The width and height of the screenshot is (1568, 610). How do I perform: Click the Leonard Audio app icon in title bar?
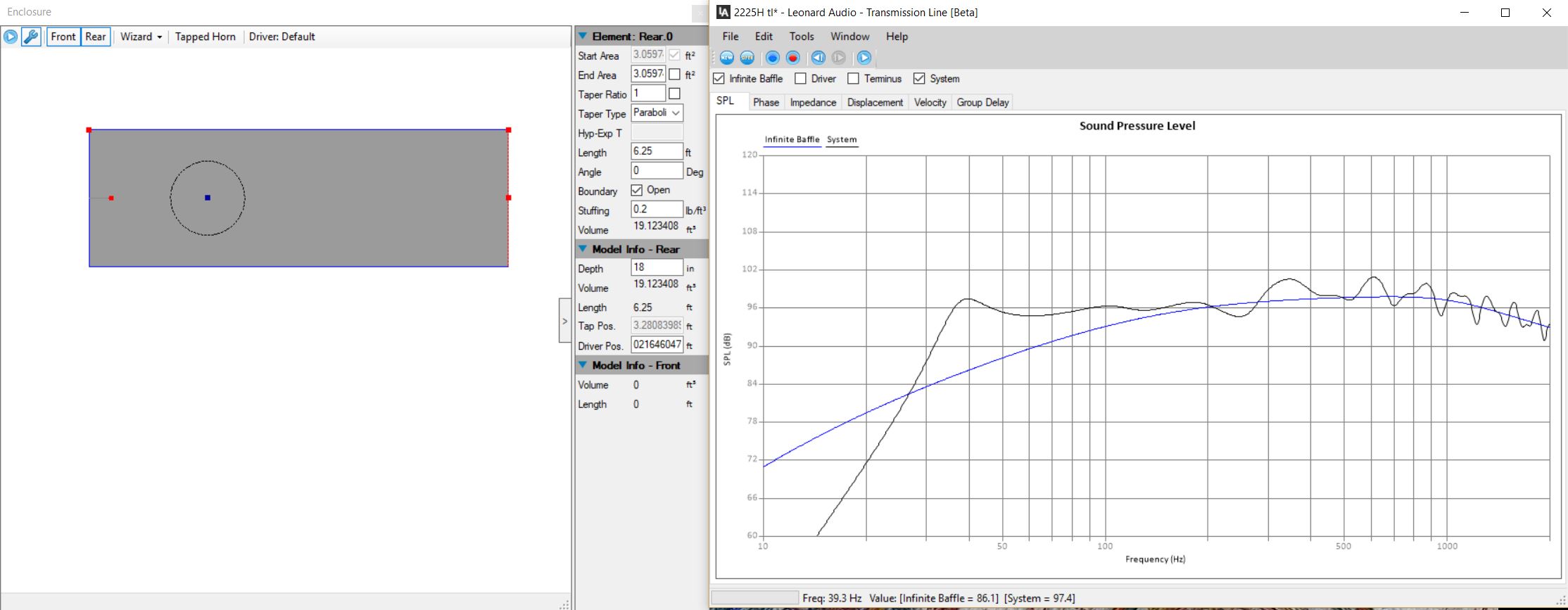pyautogui.click(x=723, y=12)
